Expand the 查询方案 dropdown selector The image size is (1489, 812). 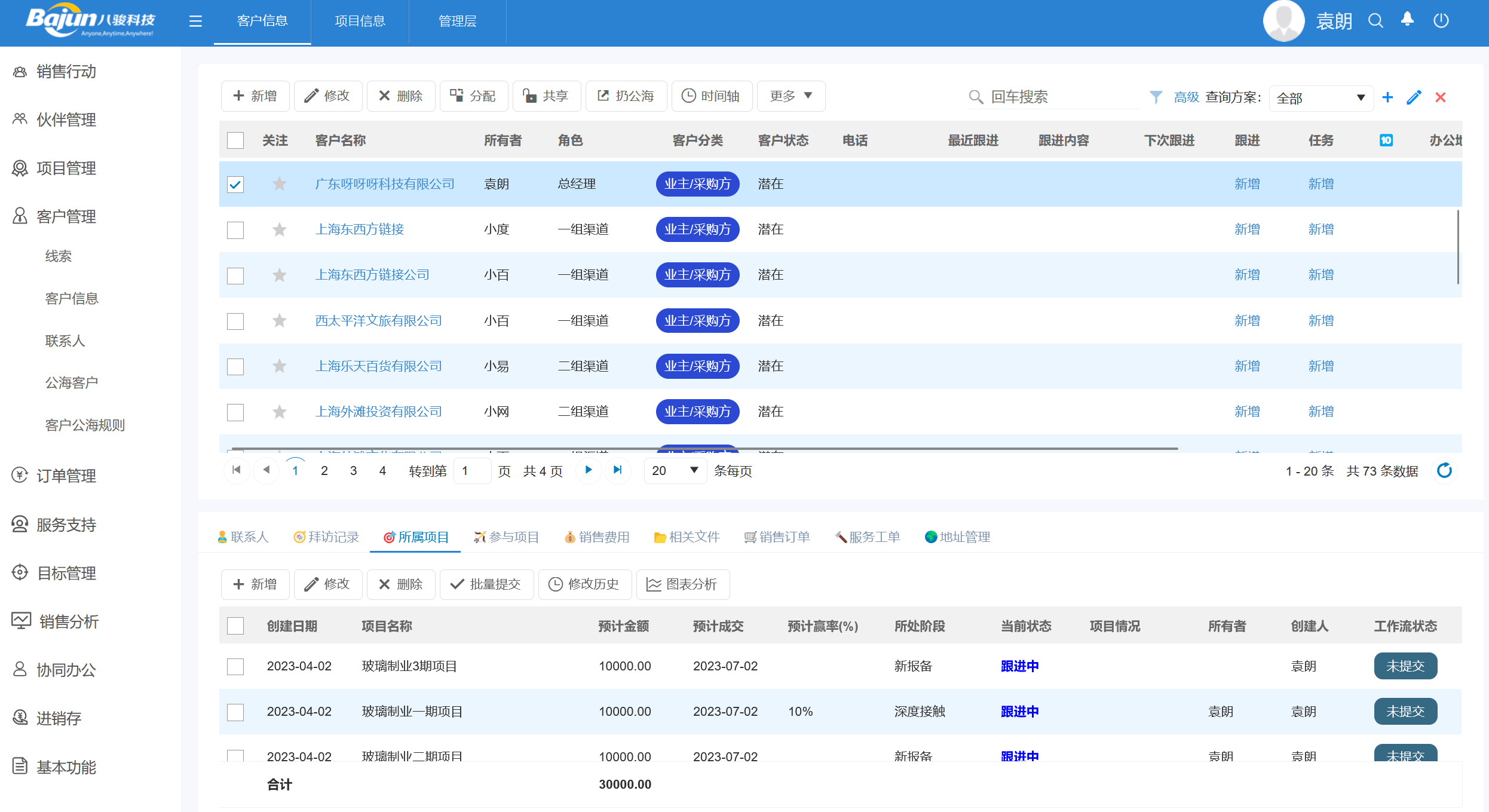[1356, 97]
